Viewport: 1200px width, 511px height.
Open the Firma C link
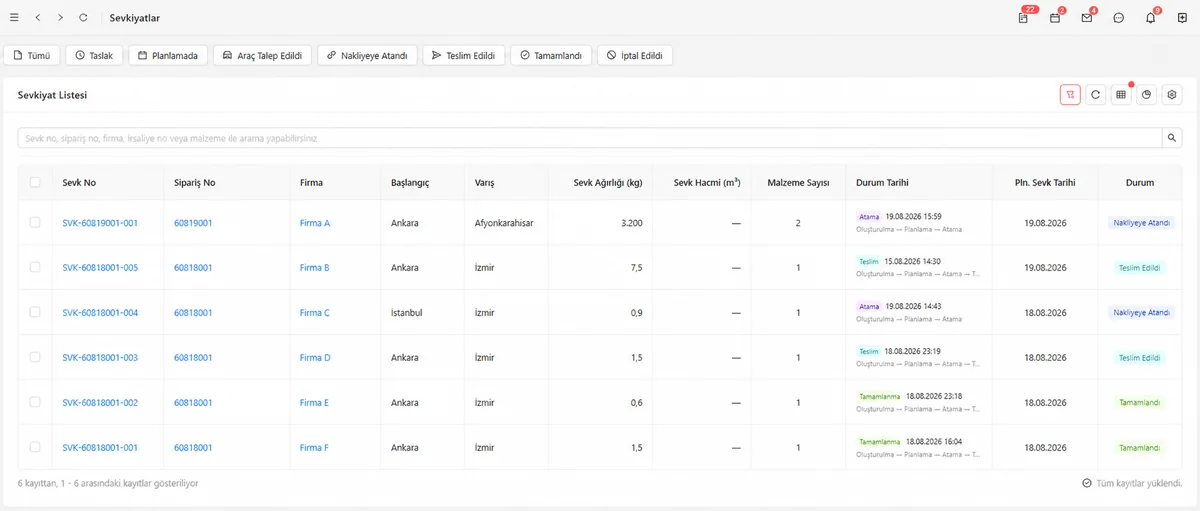click(314, 313)
